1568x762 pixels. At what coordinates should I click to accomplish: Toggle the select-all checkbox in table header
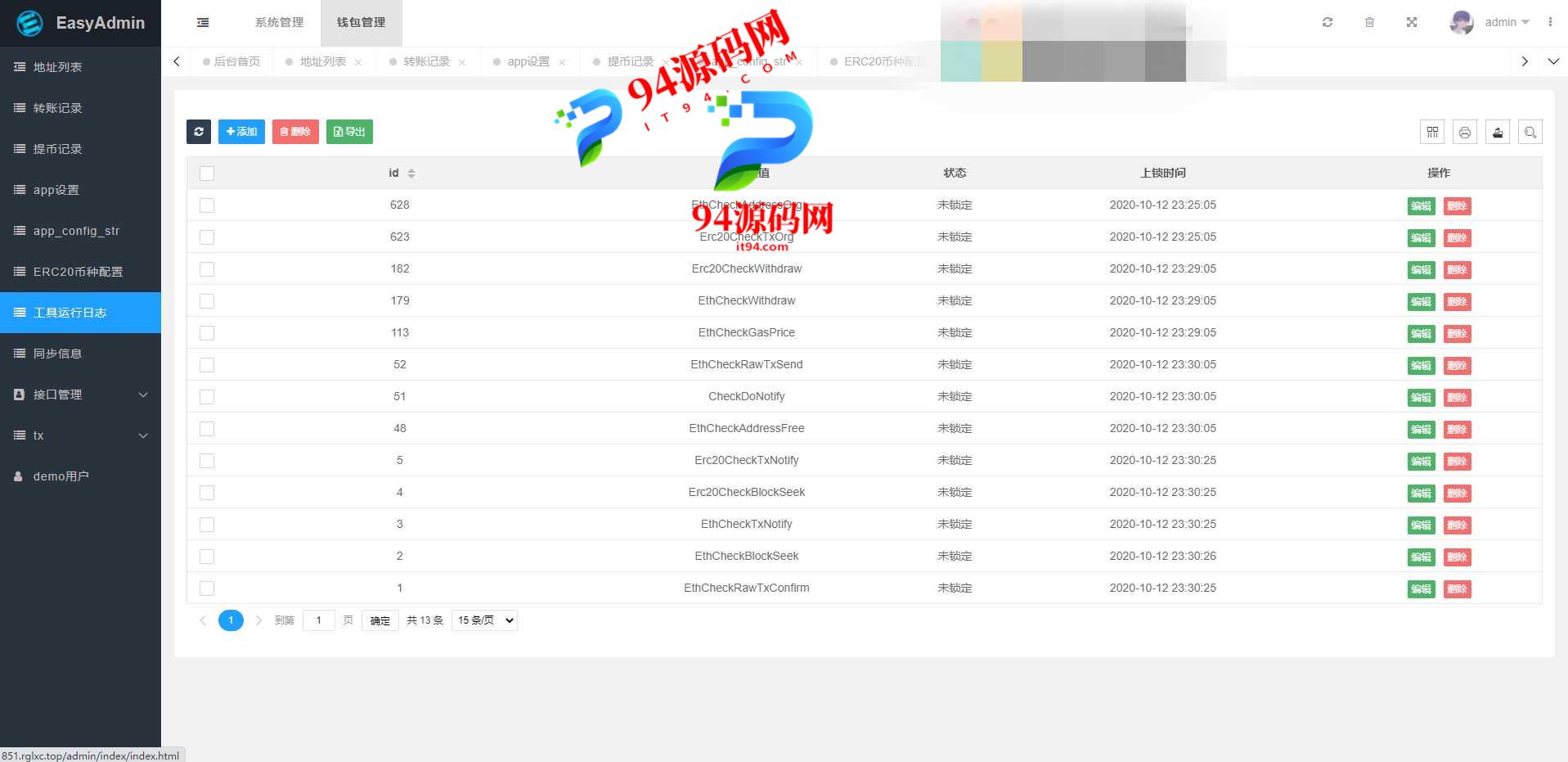point(207,174)
